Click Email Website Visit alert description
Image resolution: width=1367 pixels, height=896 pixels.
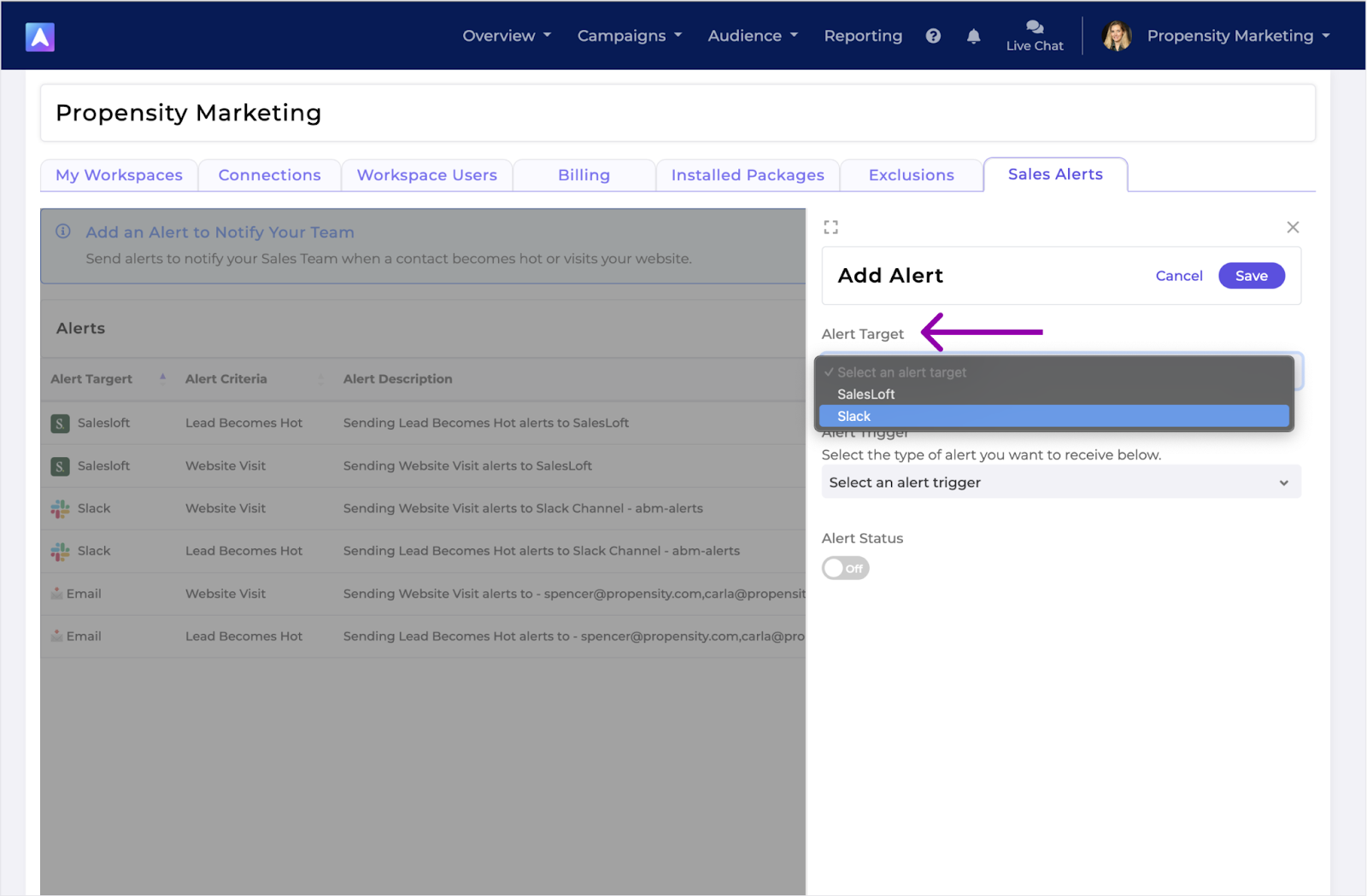[574, 594]
